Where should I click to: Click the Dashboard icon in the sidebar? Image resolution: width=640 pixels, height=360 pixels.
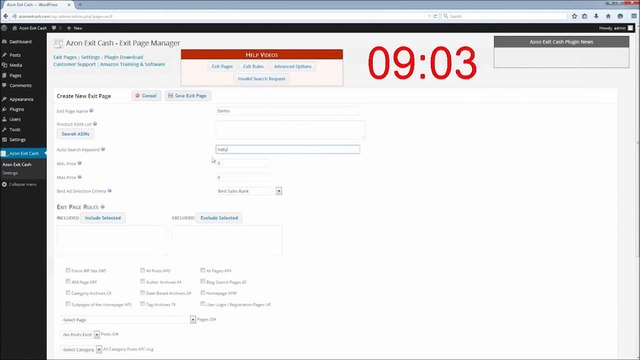pyautogui.click(x=4, y=42)
